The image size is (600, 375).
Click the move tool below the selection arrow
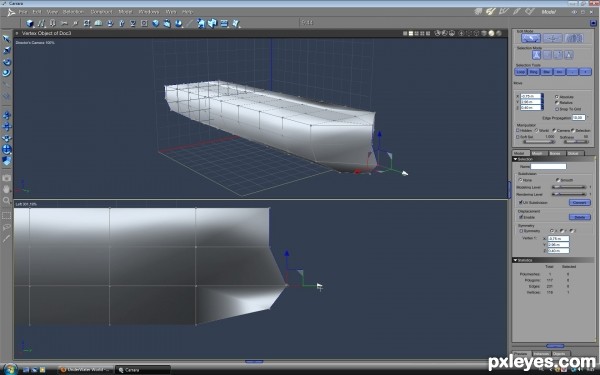pos(7,50)
